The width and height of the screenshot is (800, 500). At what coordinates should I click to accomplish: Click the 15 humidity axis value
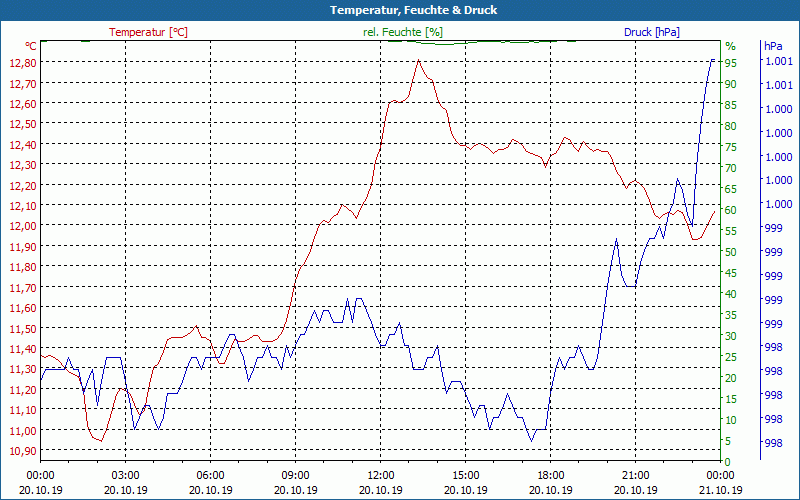pyautogui.click(x=731, y=399)
